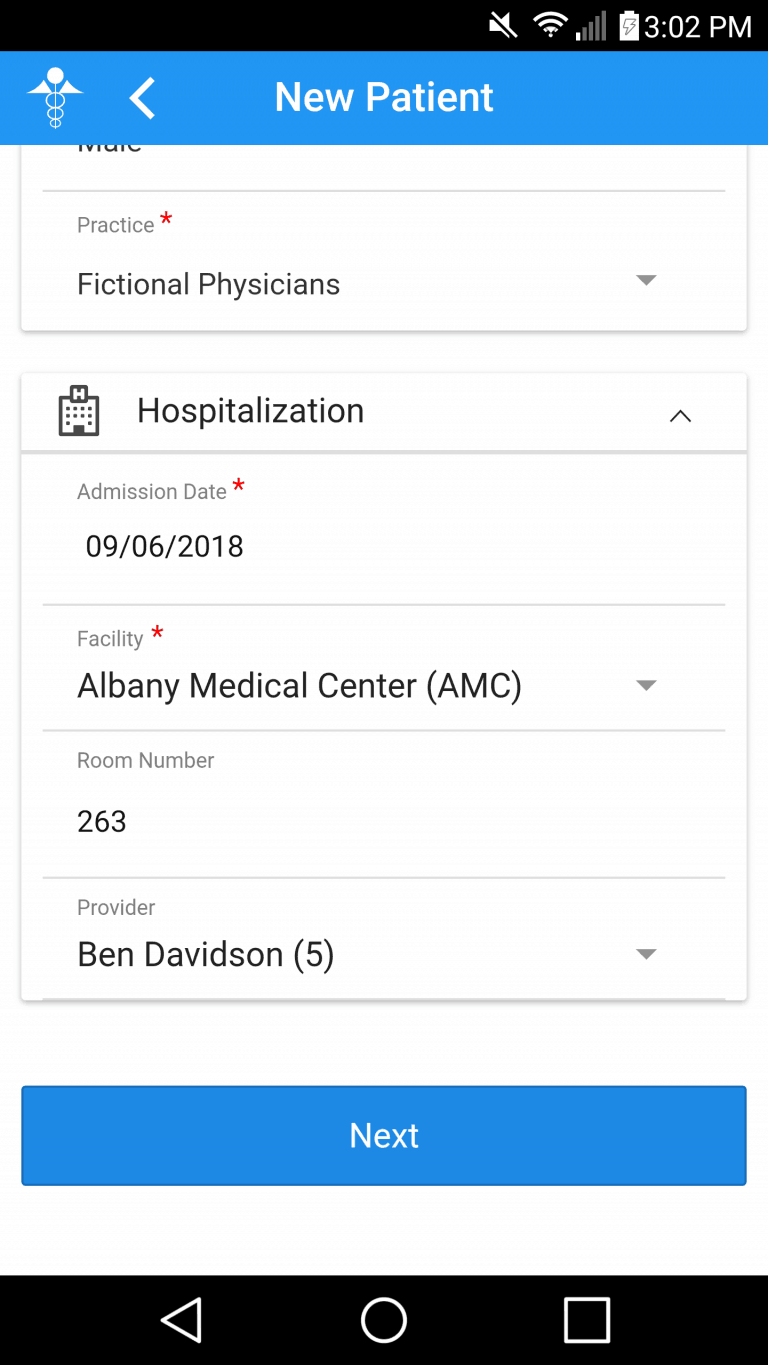This screenshot has width=768, height=1365.
Task: Tap the Android back navigation button
Action: pyautogui.click(x=182, y=1320)
